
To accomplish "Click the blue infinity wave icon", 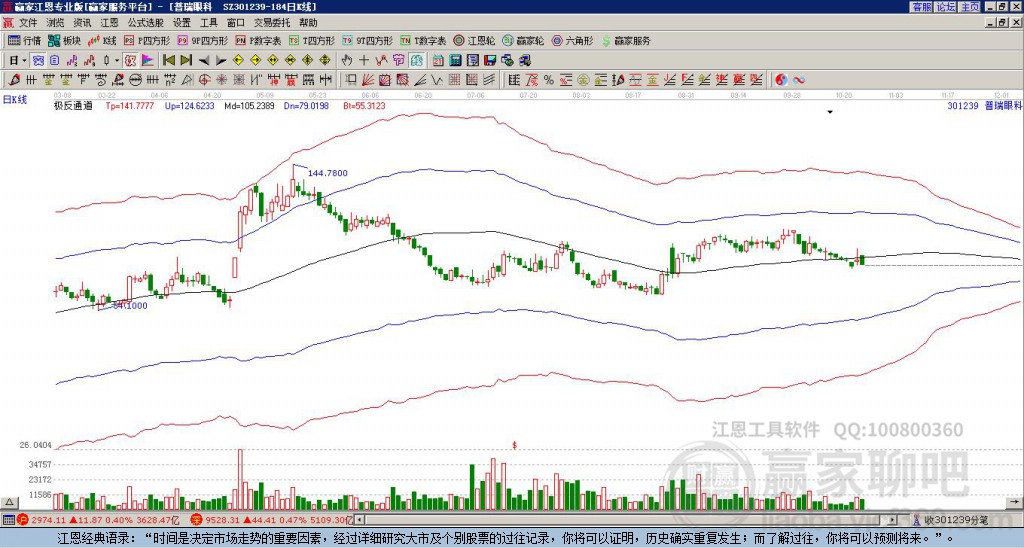I will point(799,80).
